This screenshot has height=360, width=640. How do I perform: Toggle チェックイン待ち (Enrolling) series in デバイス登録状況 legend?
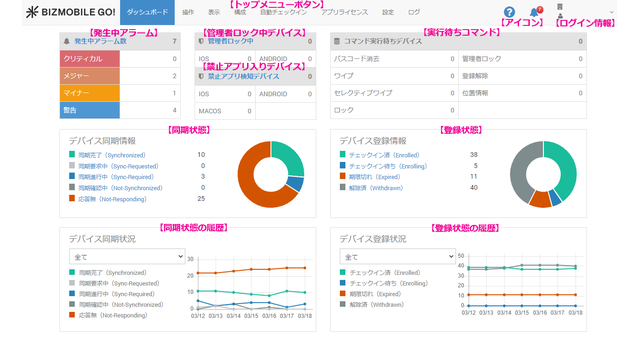point(384,283)
